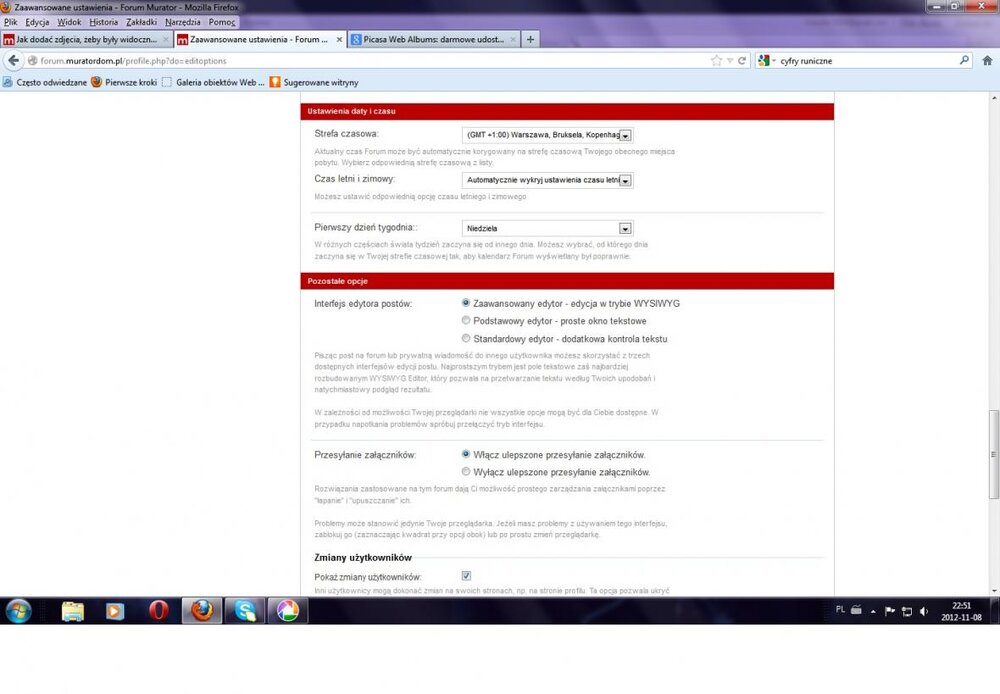This screenshot has height=694, width=1000.
Task: Open the Strefa czasowa dropdown
Action: pos(626,135)
